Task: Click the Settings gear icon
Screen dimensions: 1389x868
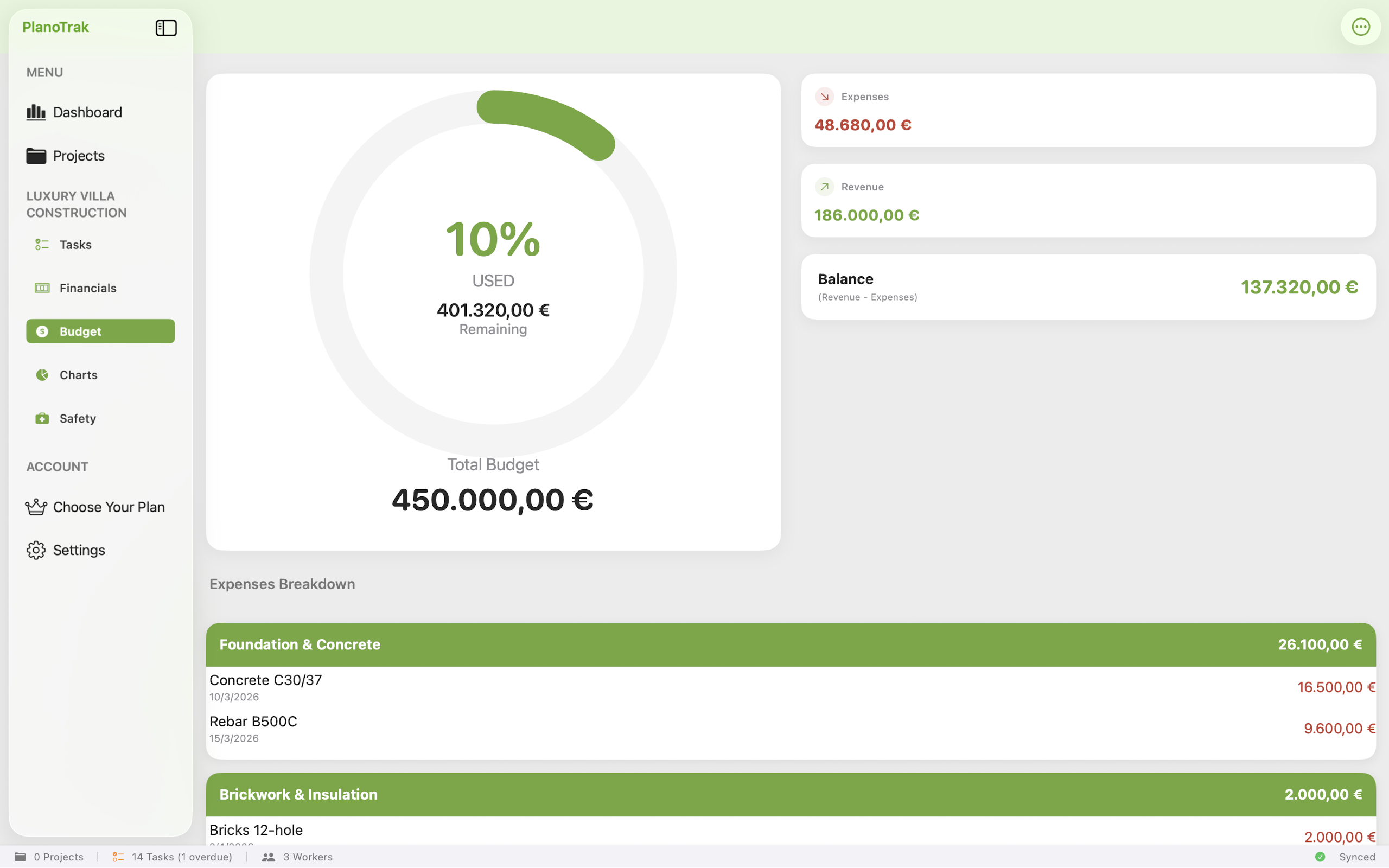Action: pyautogui.click(x=36, y=550)
